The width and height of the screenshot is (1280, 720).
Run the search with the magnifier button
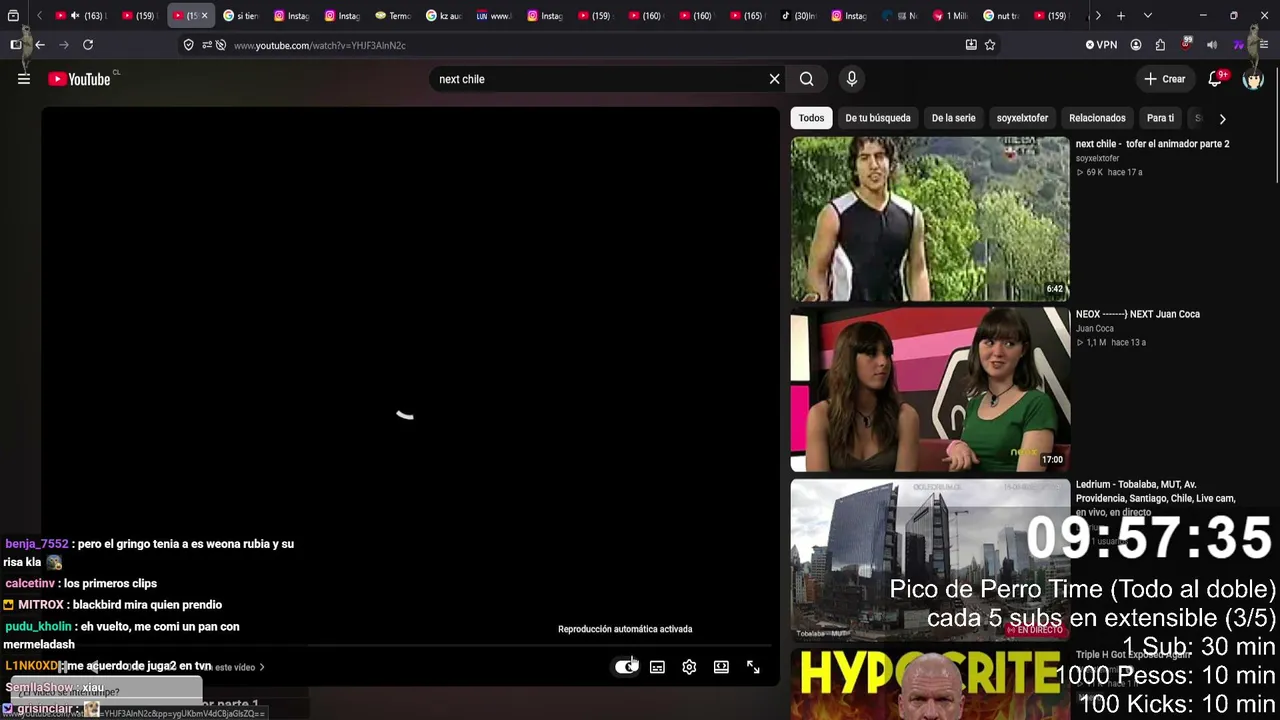[807, 79]
